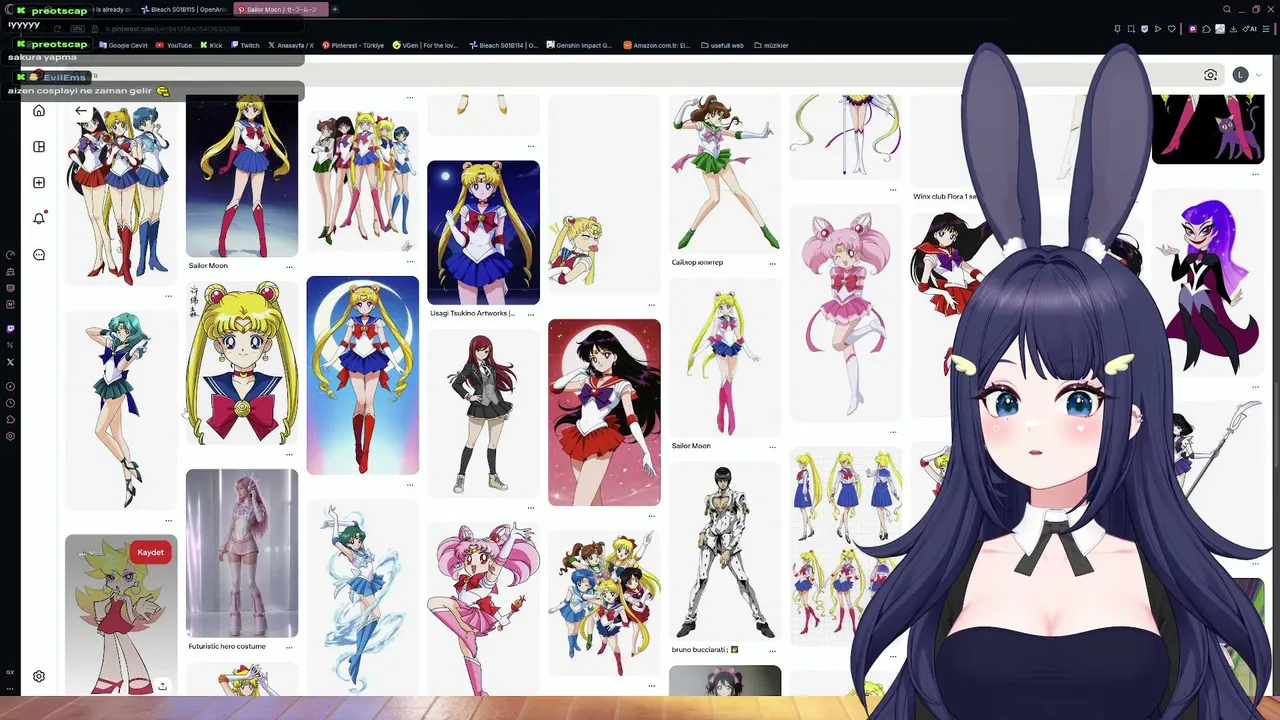
Task: Click the browser tab search magnifier icon
Action: (1227, 9)
